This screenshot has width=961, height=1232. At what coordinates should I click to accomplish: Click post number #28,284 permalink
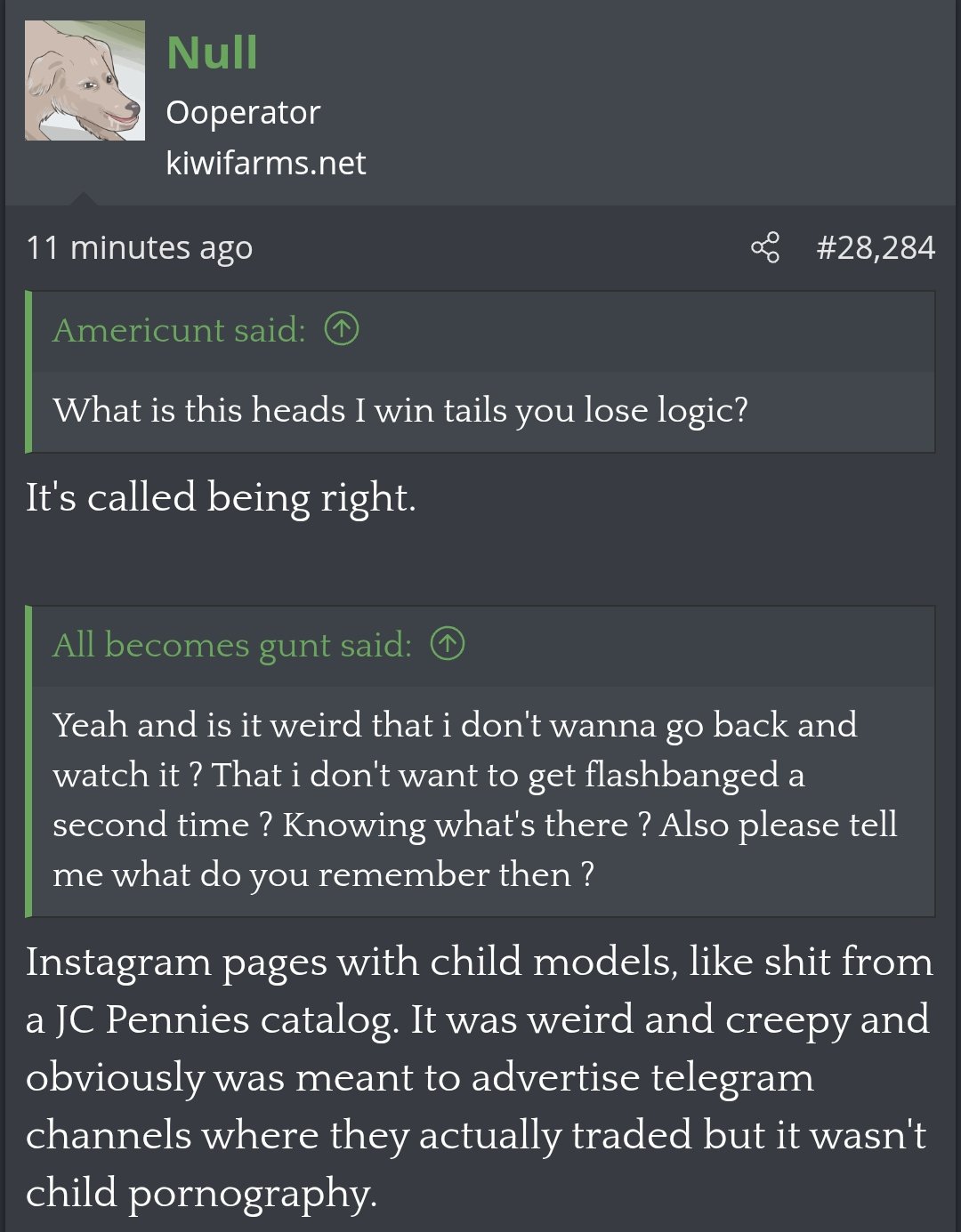point(876,247)
